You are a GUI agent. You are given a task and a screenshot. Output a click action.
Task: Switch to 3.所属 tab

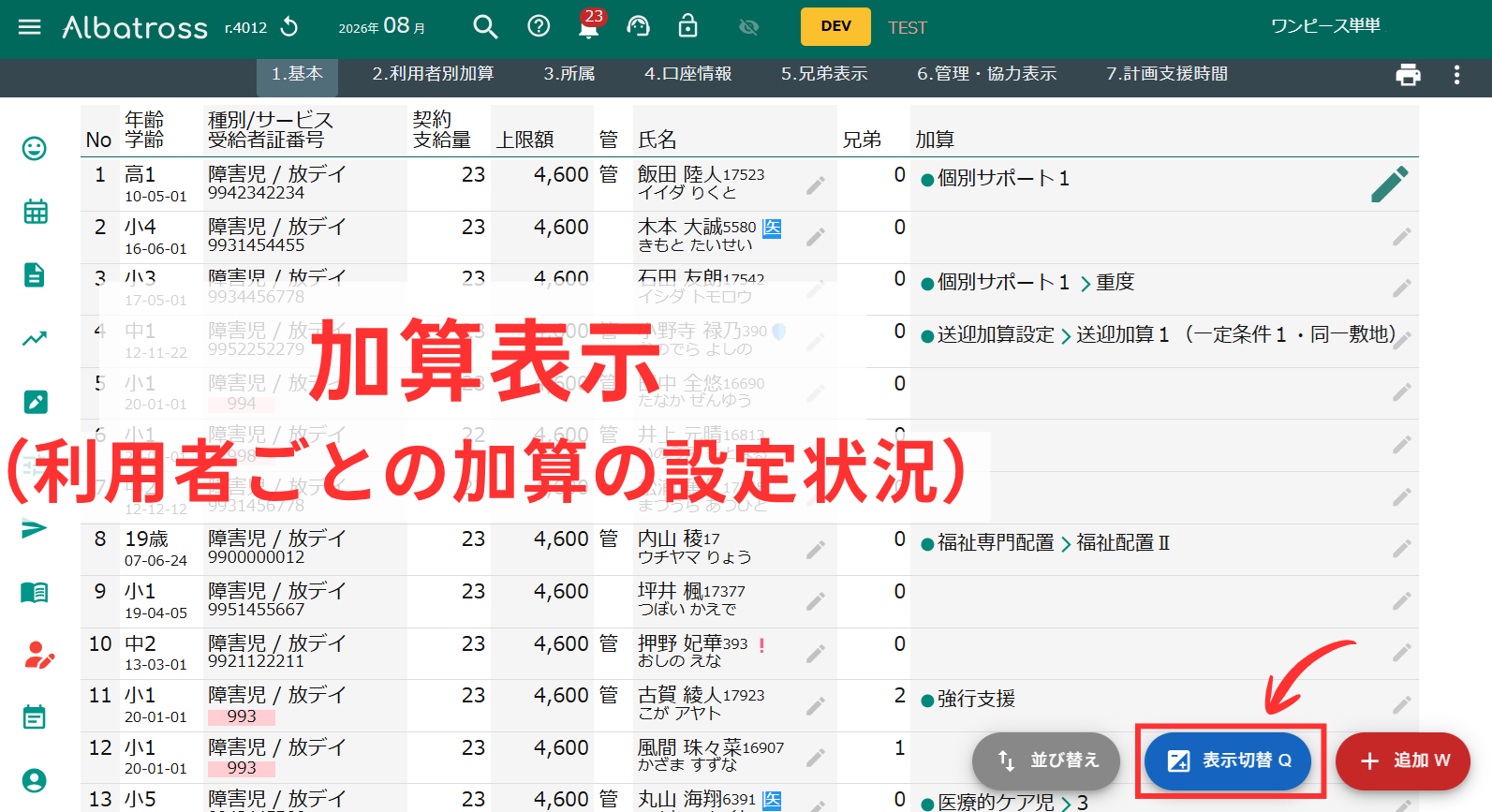pyautogui.click(x=569, y=74)
